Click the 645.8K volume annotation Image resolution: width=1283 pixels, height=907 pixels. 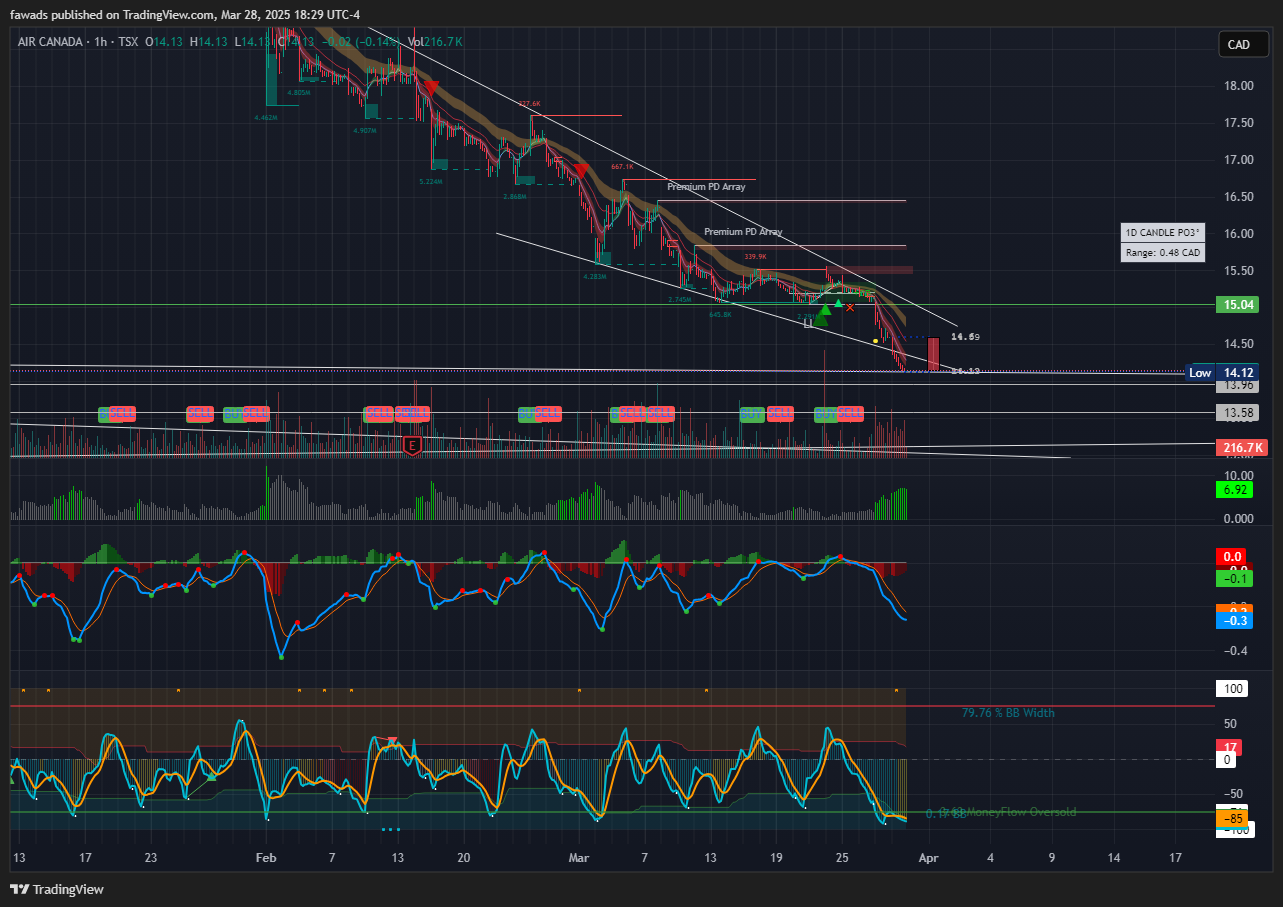tap(720, 314)
